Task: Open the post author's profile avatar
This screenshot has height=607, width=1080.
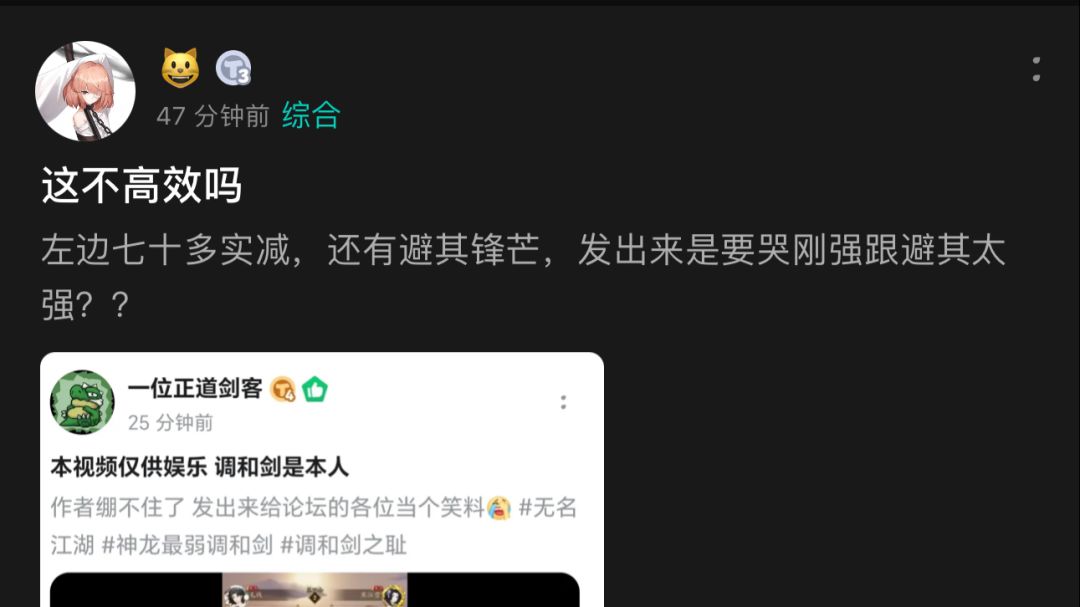Action: (85, 91)
